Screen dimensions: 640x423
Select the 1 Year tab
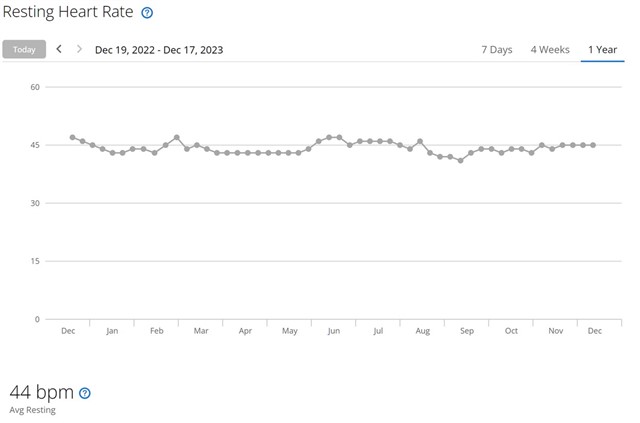[x=603, y=49]
